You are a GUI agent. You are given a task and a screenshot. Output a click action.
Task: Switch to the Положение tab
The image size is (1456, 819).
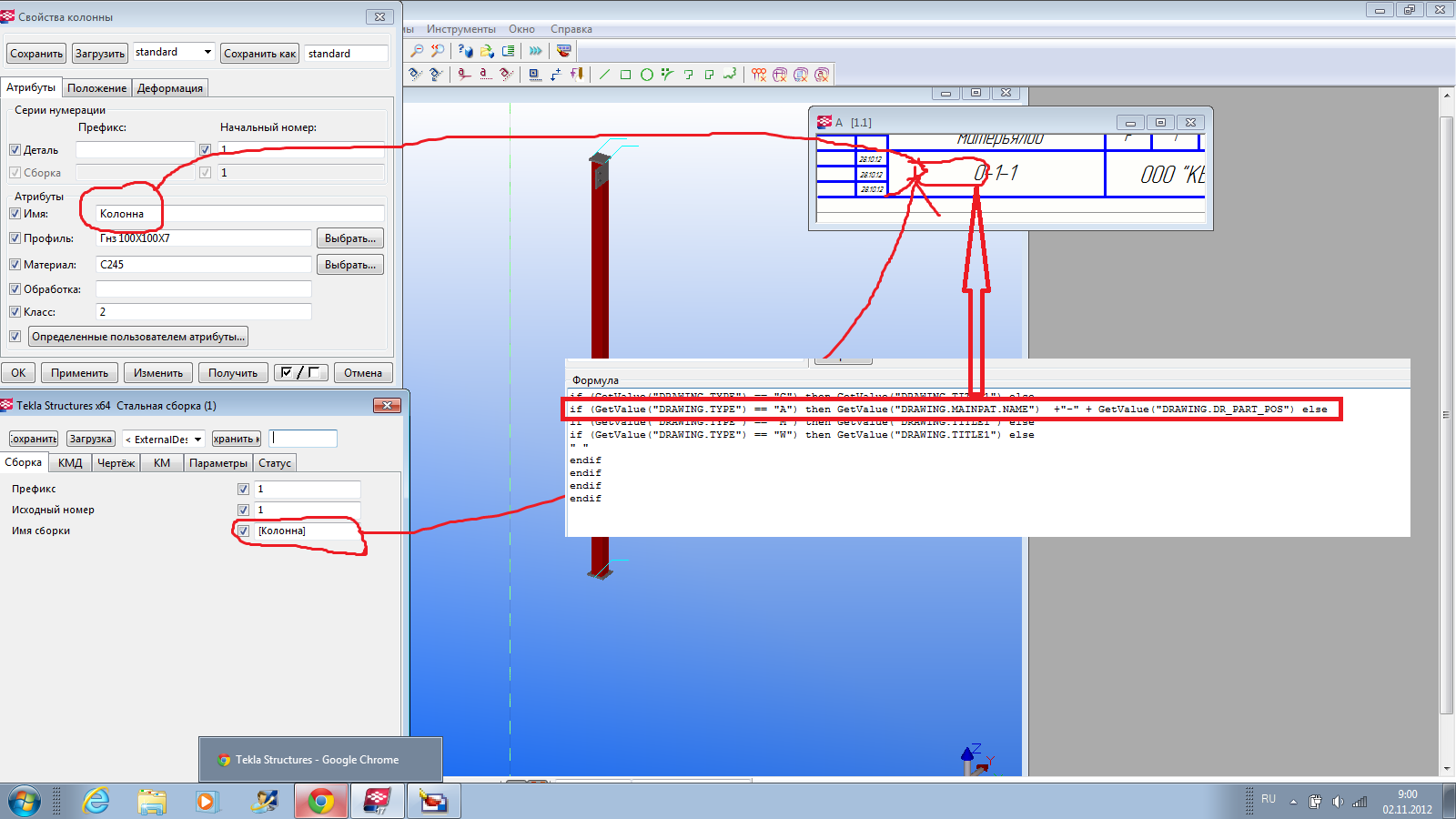tap(96, 88)
